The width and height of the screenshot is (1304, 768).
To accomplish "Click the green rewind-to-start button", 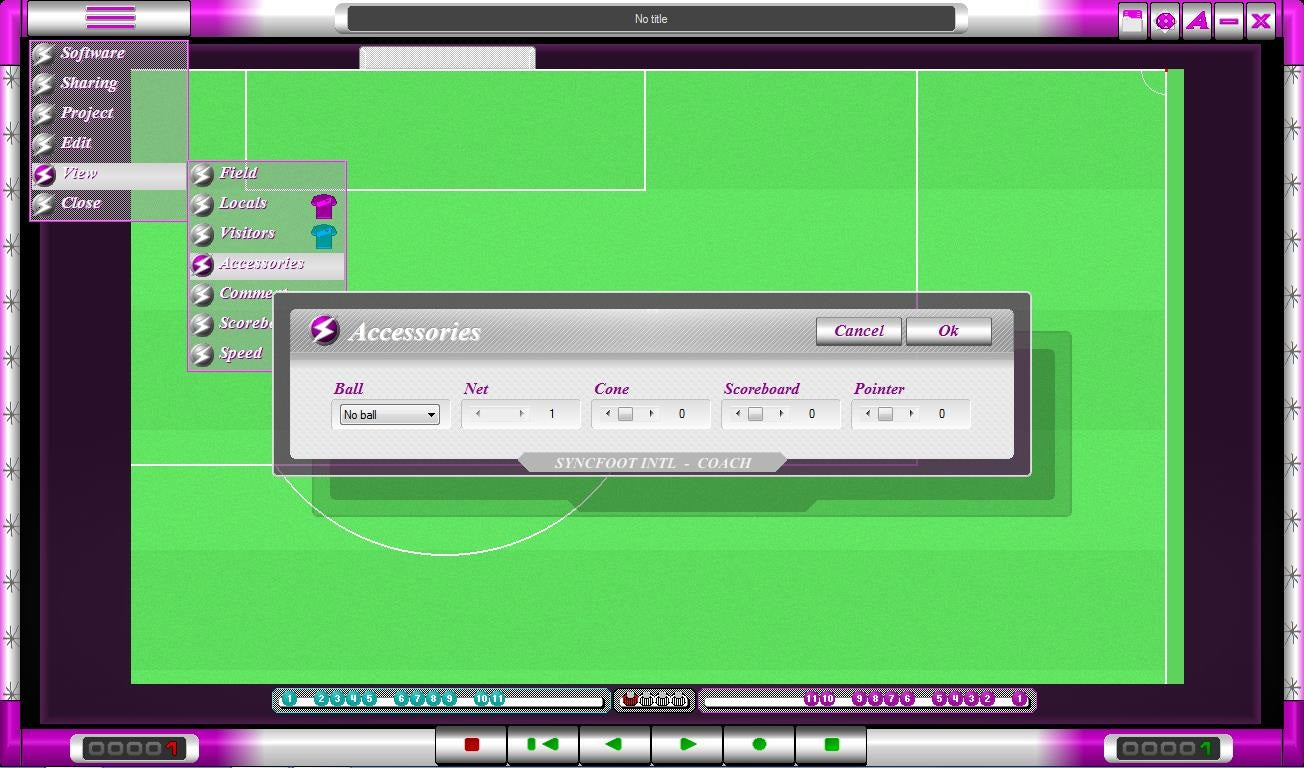I will coord(543,745).
